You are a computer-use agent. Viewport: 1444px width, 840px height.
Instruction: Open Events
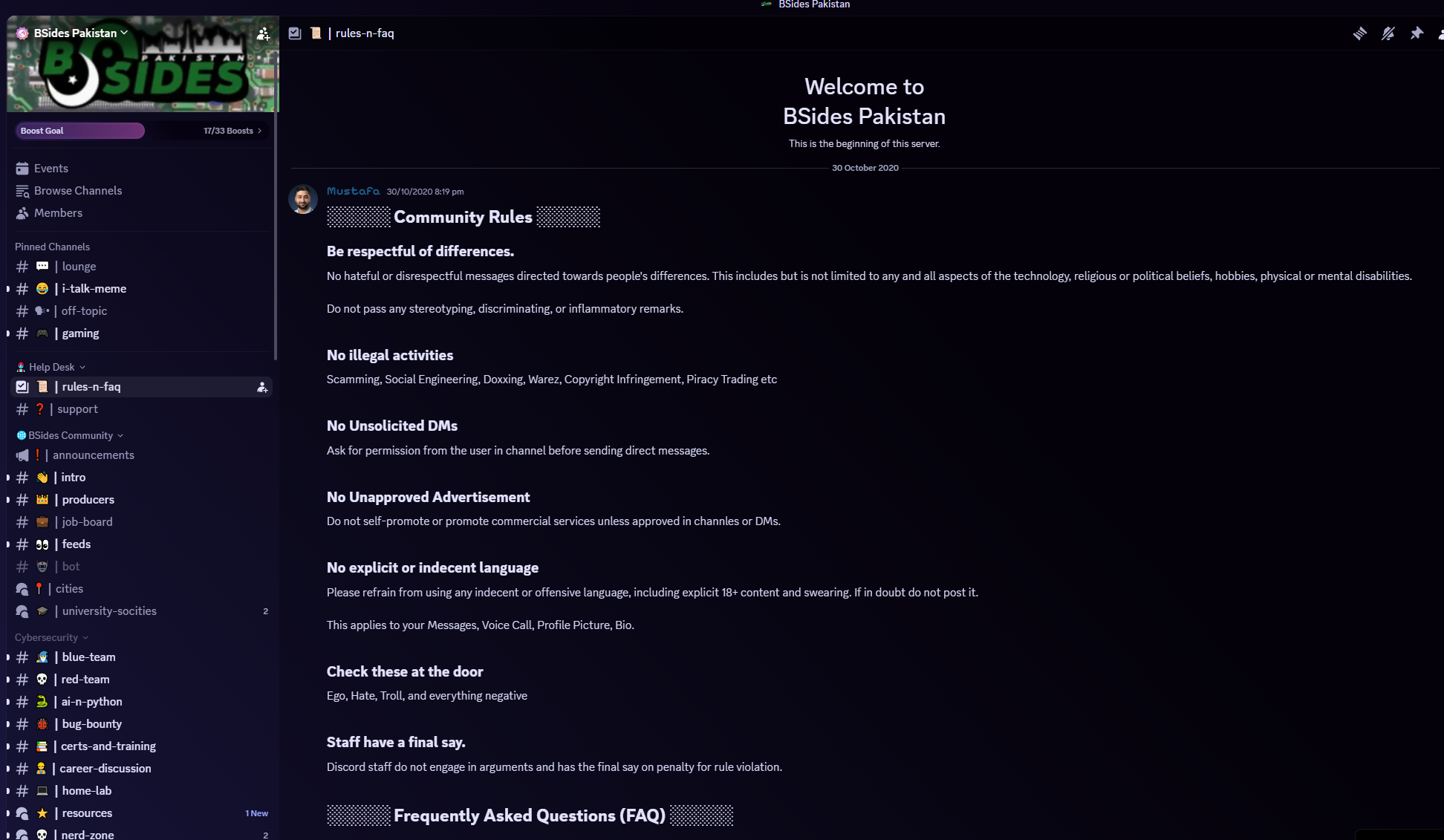pos(140,169)
